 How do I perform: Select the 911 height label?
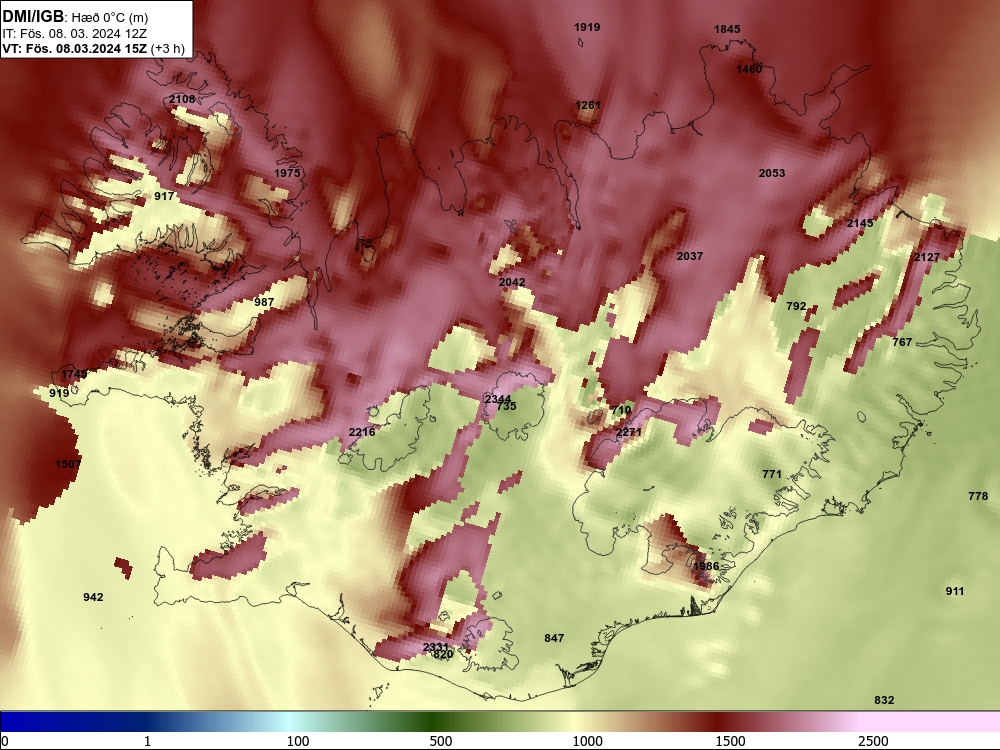(x=955, y=591)
